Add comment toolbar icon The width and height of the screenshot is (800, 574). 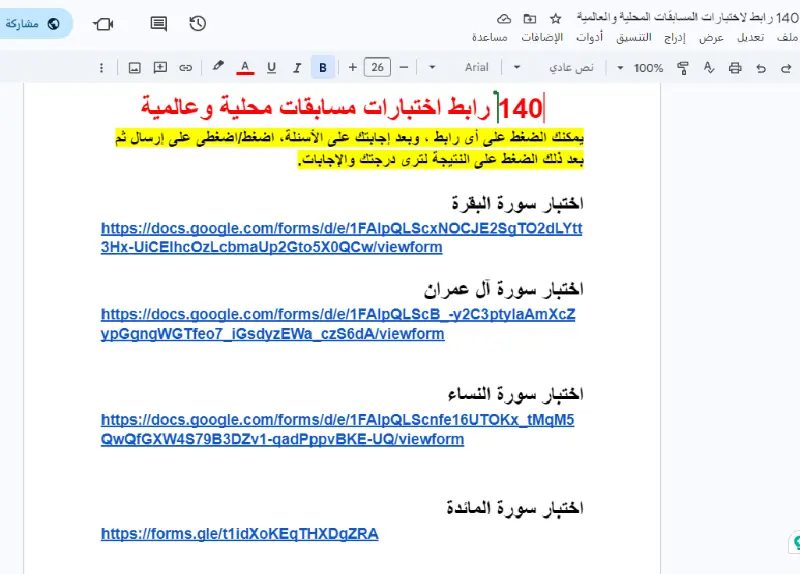pos(160,67)
